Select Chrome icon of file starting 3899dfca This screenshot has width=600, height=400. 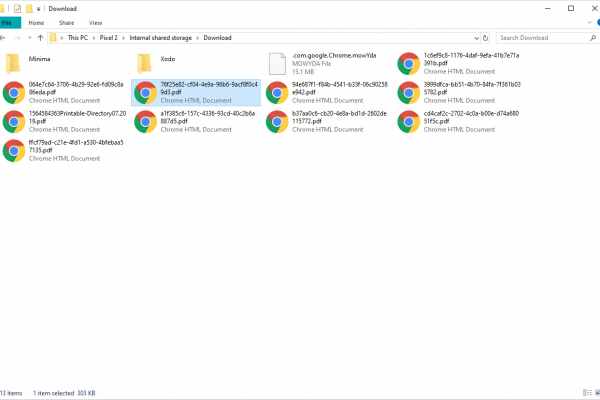(409, 93)
